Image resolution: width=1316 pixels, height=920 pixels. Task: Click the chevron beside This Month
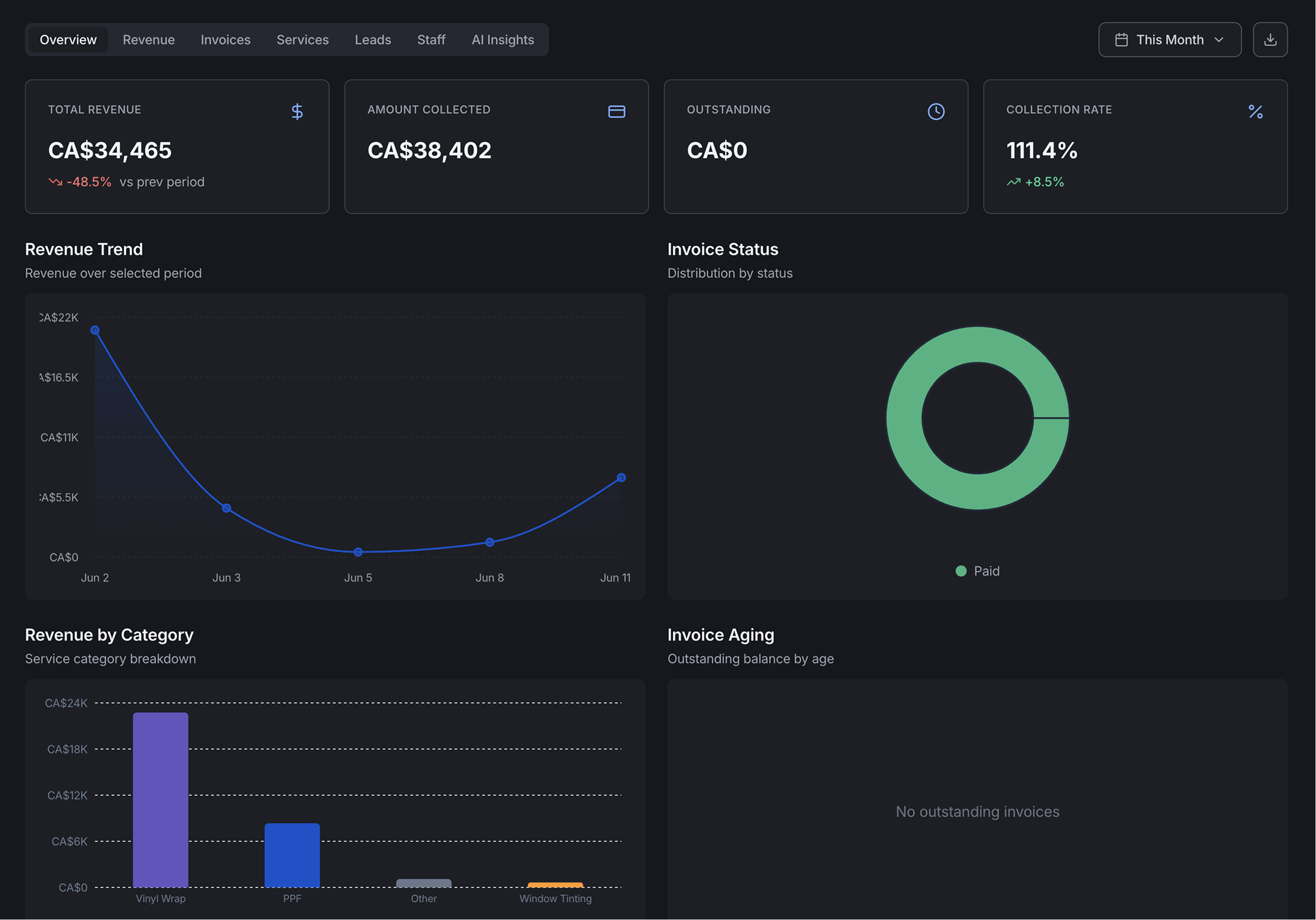(1219, 40)
